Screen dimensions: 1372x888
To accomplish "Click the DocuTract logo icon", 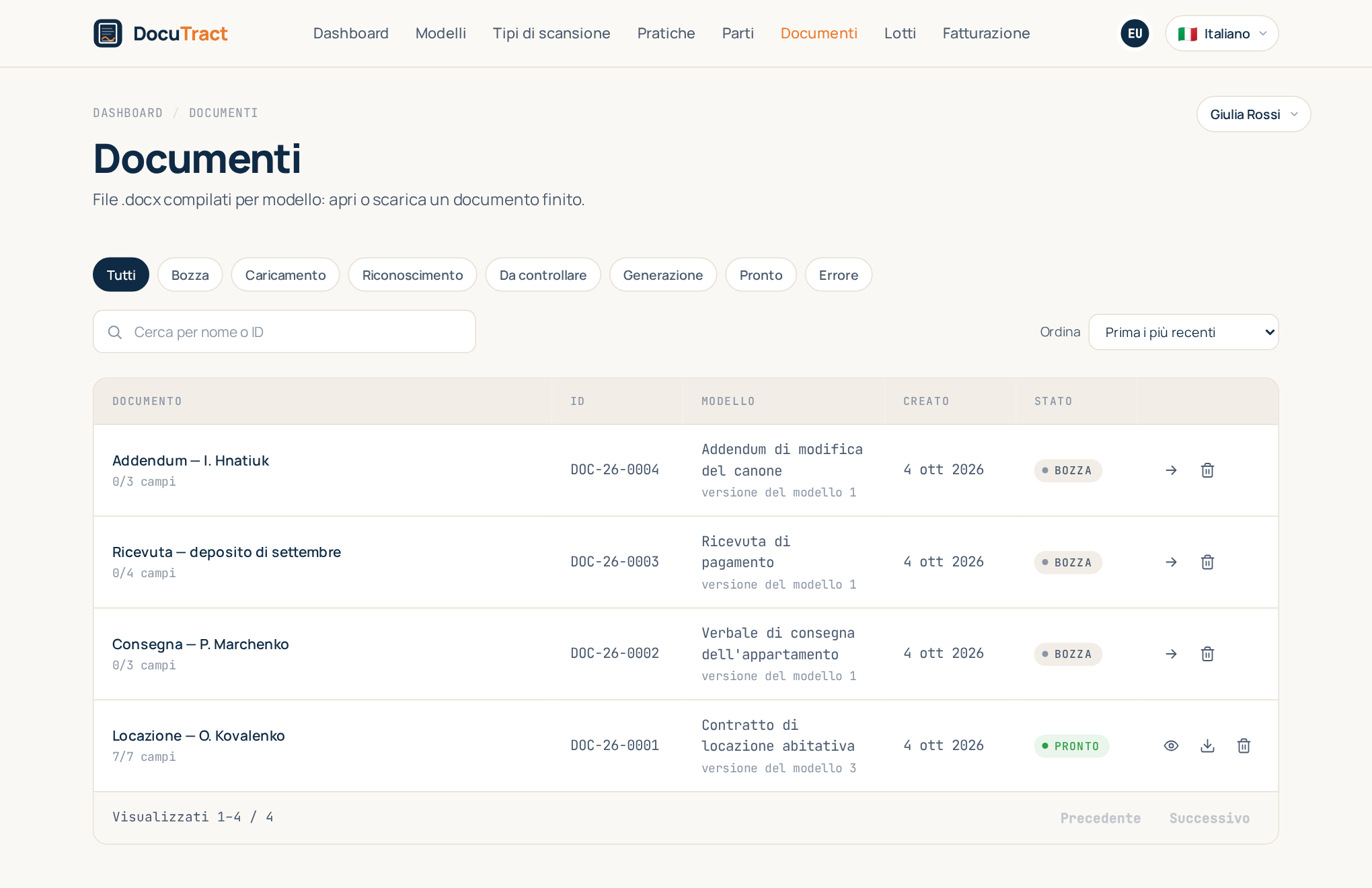I will click(x=108, y=33).
